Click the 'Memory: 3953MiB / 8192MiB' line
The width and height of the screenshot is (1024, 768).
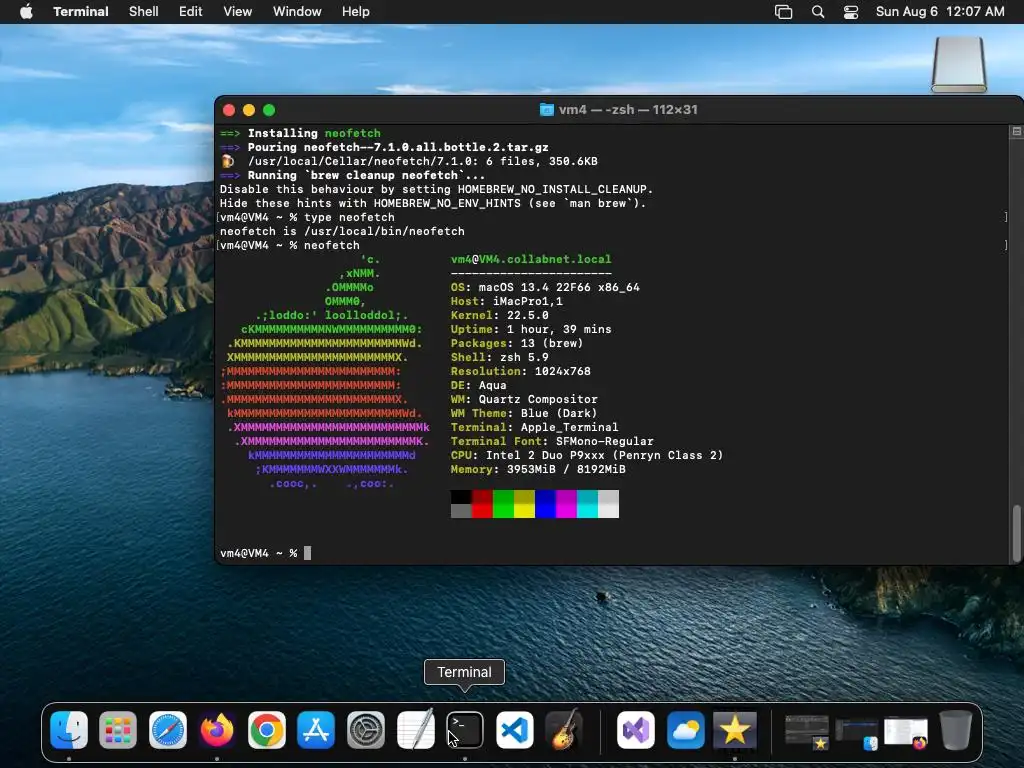click(538, 470)
